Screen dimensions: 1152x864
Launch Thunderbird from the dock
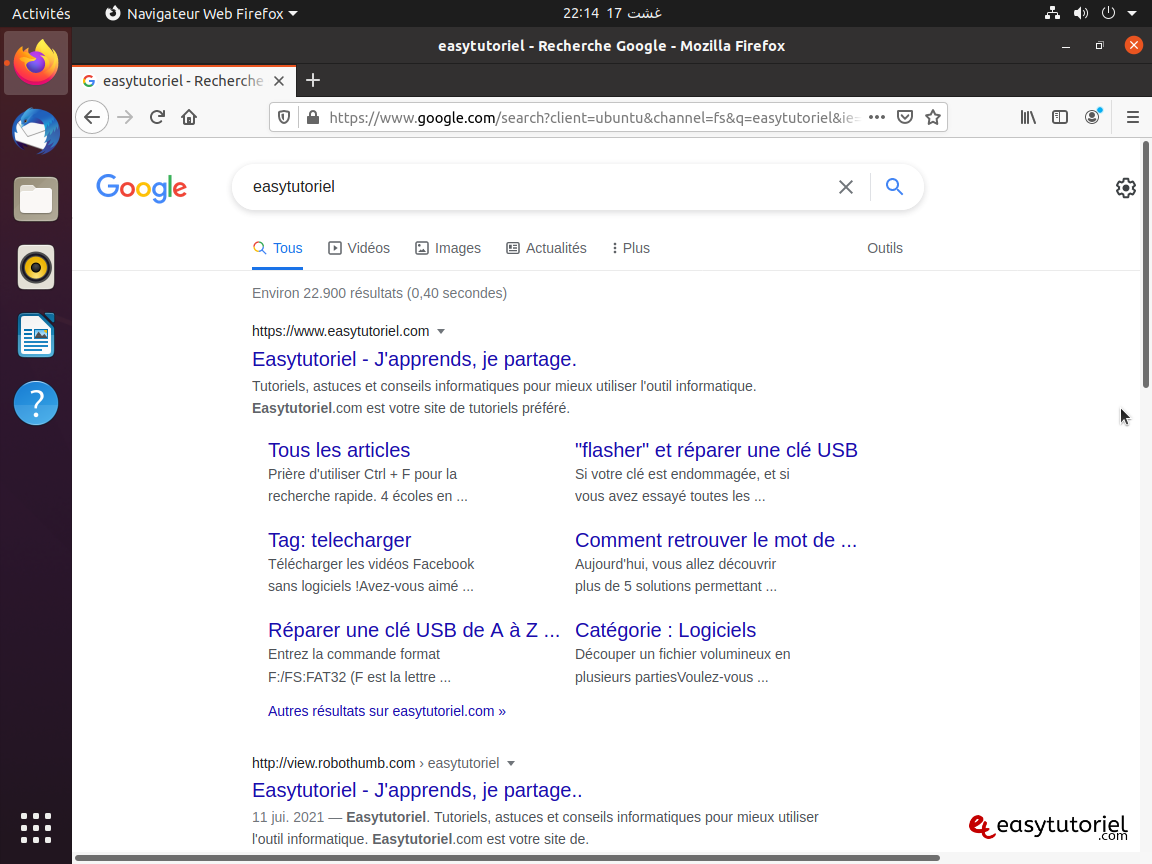(x=36, y=131)
